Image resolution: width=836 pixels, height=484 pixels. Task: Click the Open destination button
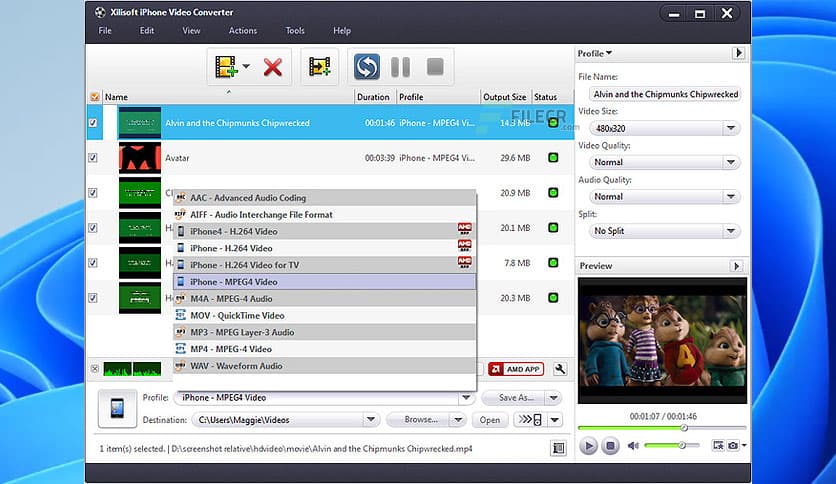coord(489,420)
